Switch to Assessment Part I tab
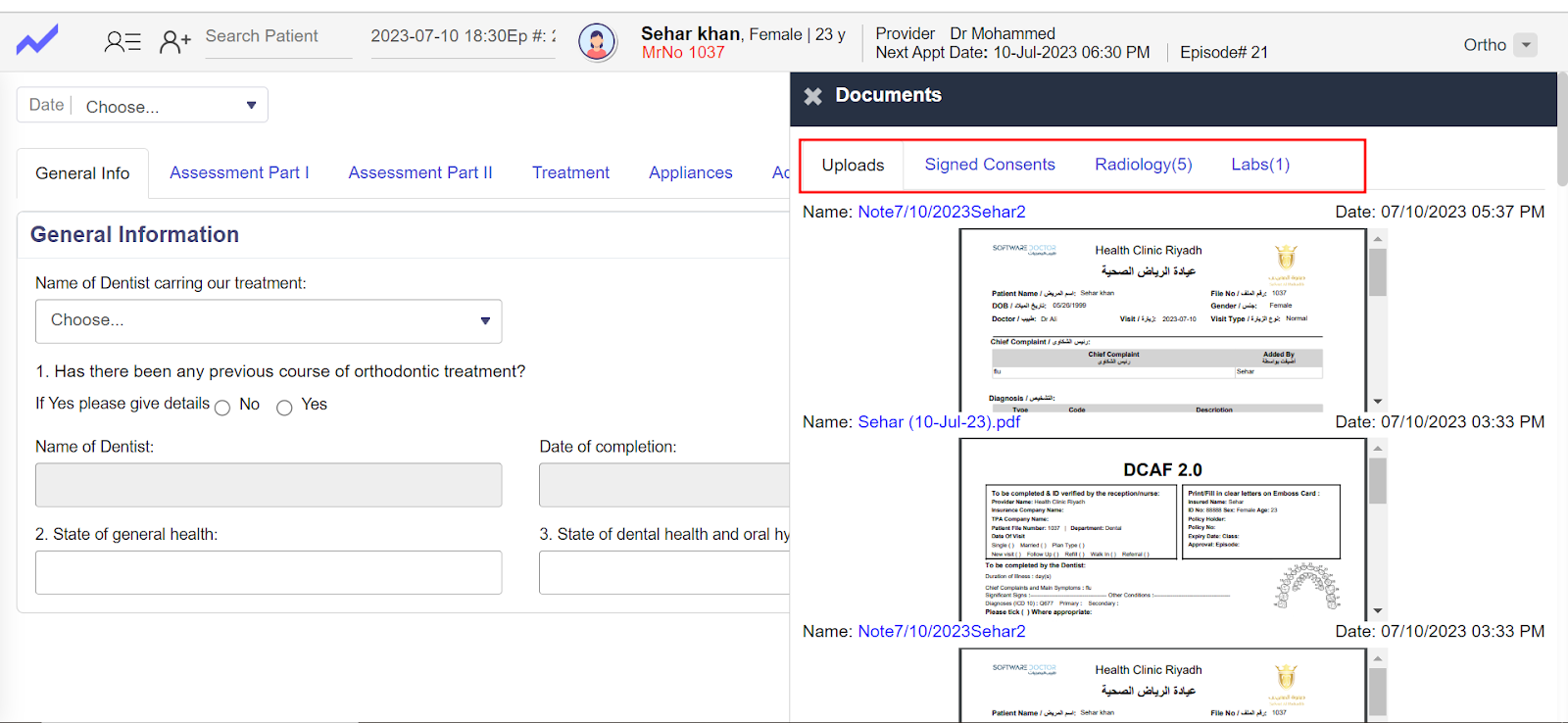The image size is (1568, 723). pyautogui.click(x=239, y=172)
